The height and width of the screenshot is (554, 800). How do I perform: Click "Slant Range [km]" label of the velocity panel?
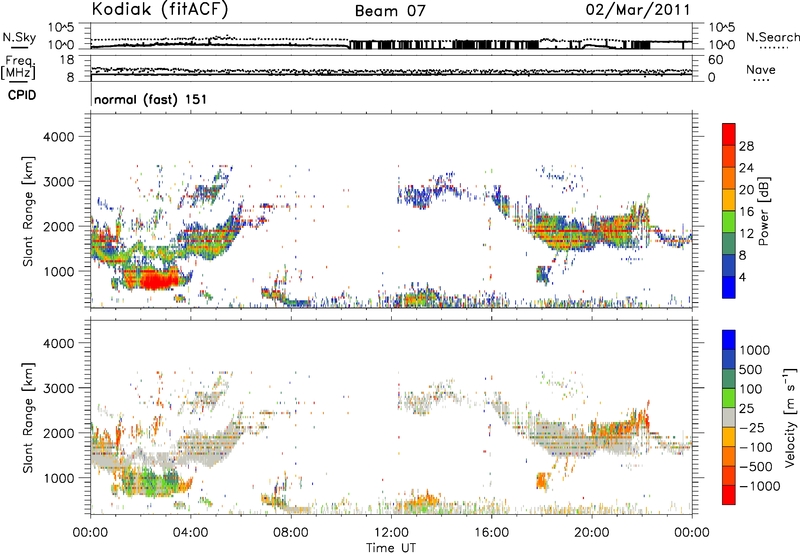(28, 417)
